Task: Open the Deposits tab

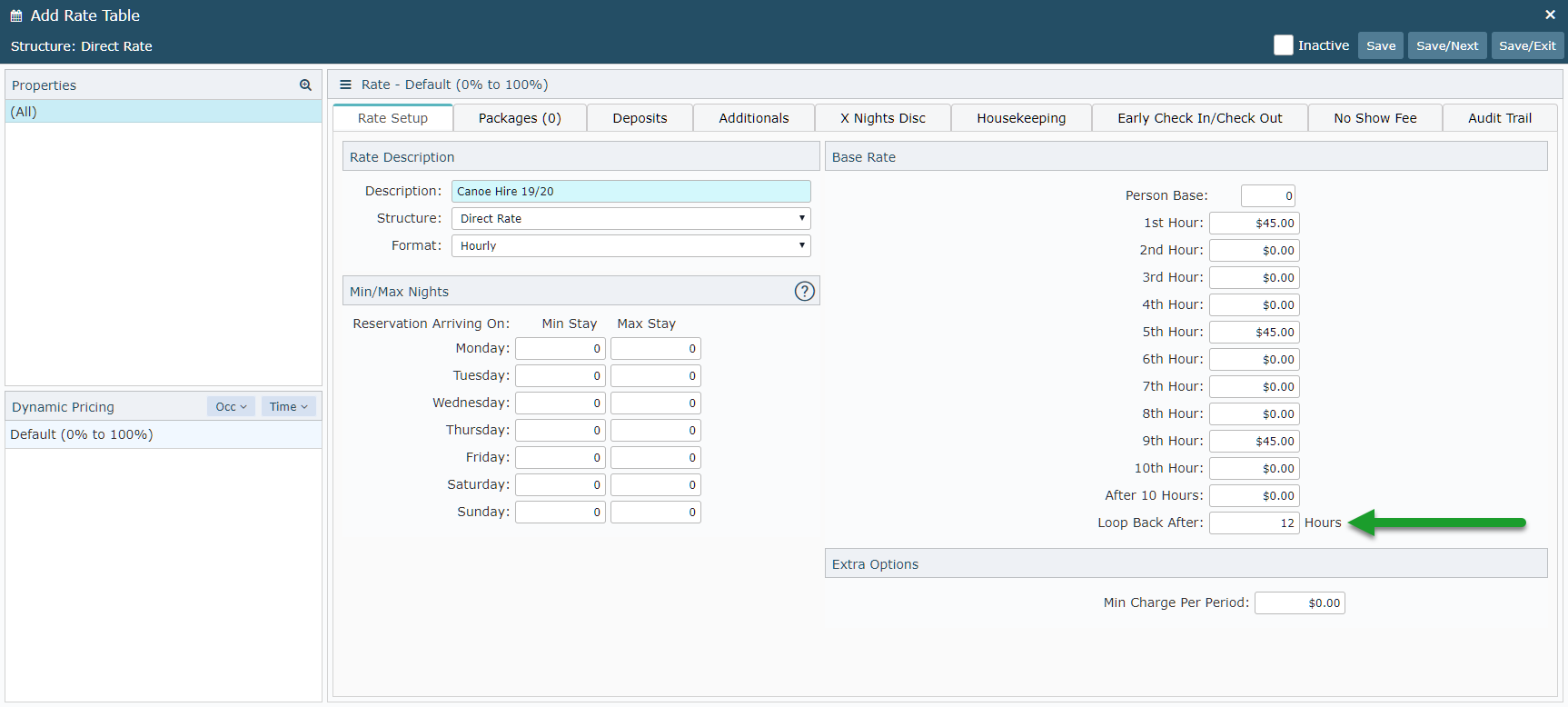Action: (640, 118)
